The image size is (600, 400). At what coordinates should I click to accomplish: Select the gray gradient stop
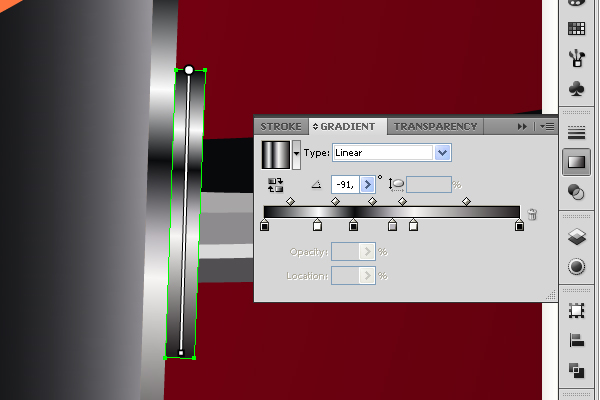(x=392, y=225)
